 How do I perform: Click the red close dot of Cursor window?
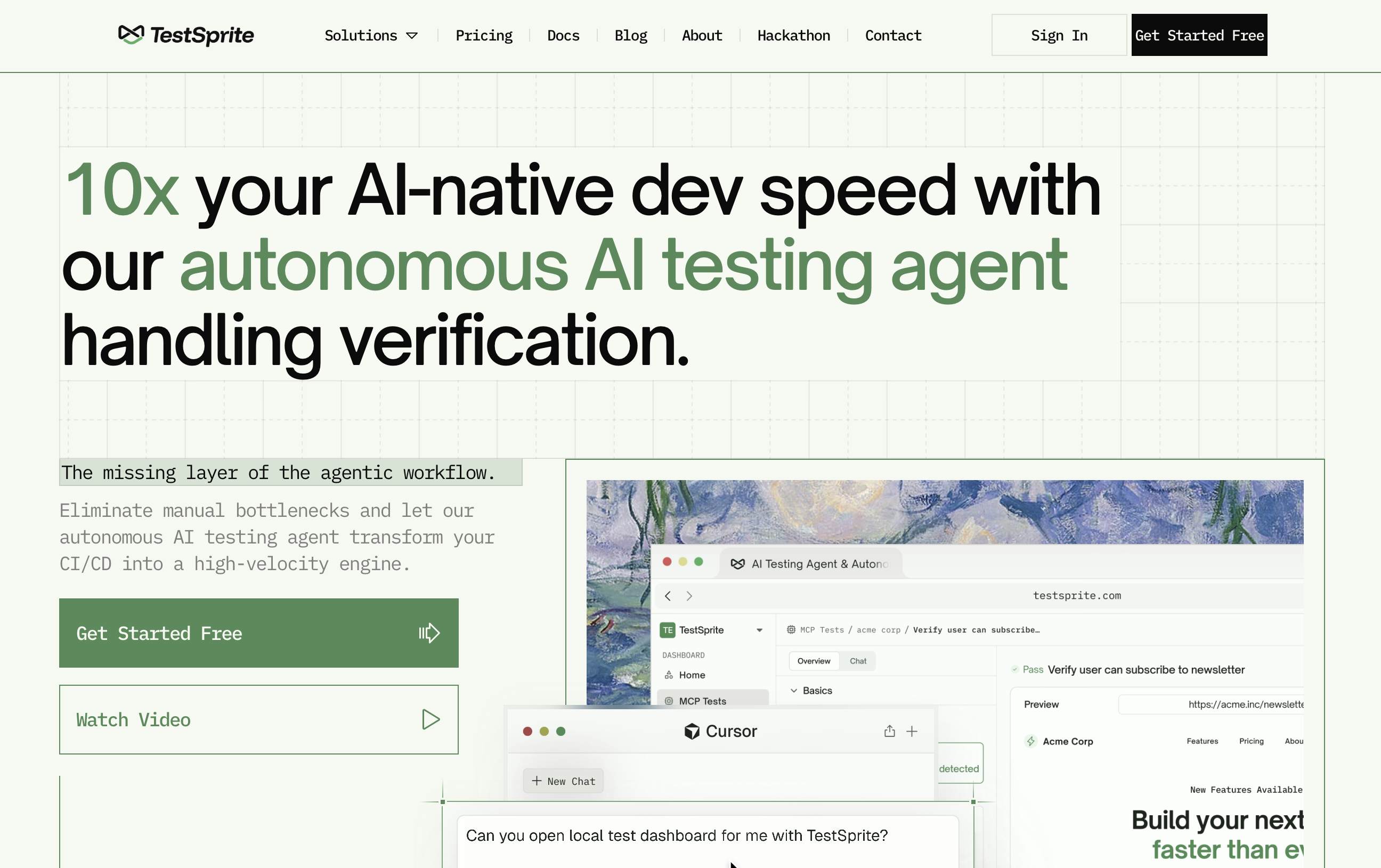527,731
